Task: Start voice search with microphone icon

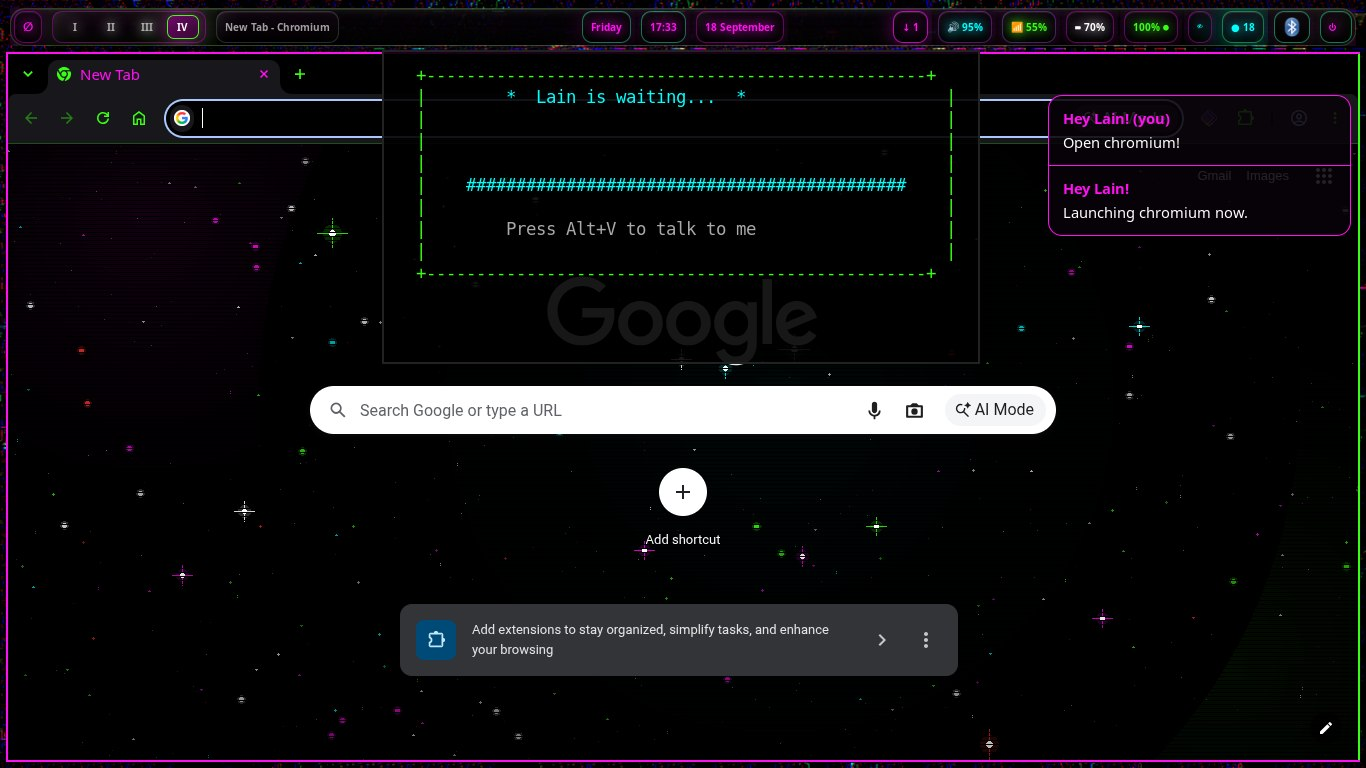Action: point(874,410)
